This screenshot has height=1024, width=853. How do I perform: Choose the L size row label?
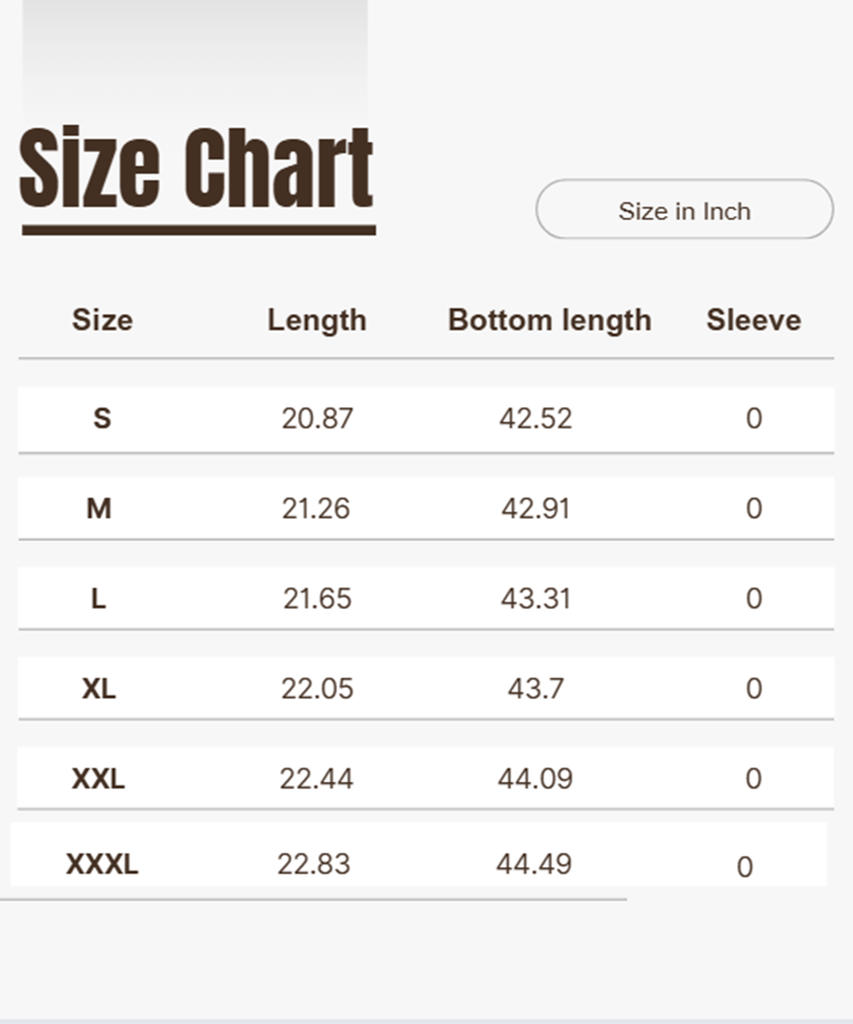click(98, 598)
